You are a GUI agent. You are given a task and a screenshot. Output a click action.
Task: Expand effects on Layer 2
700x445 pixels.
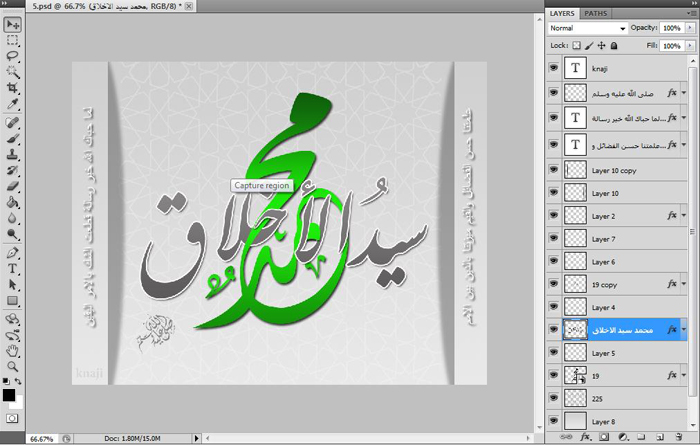tap(684, 216)
